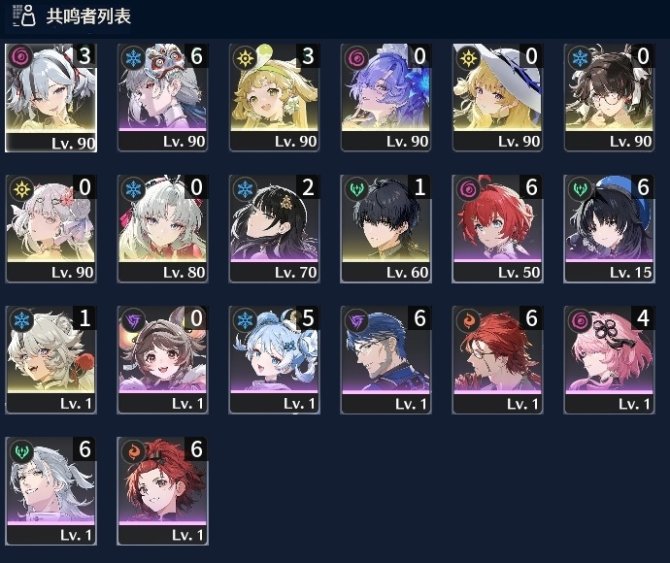Select the Lv. 80 silver-haired resonator
The height and width of the screenshot is (563, 670).
pos(162,229)
